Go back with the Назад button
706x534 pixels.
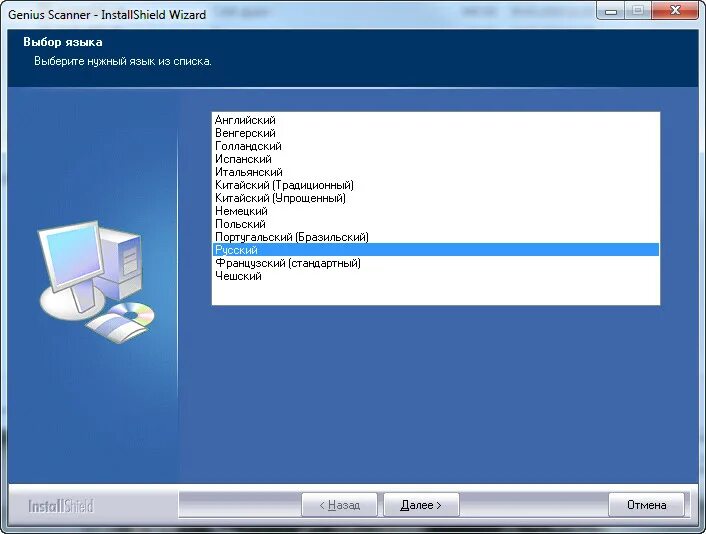(x=339, y=505)
